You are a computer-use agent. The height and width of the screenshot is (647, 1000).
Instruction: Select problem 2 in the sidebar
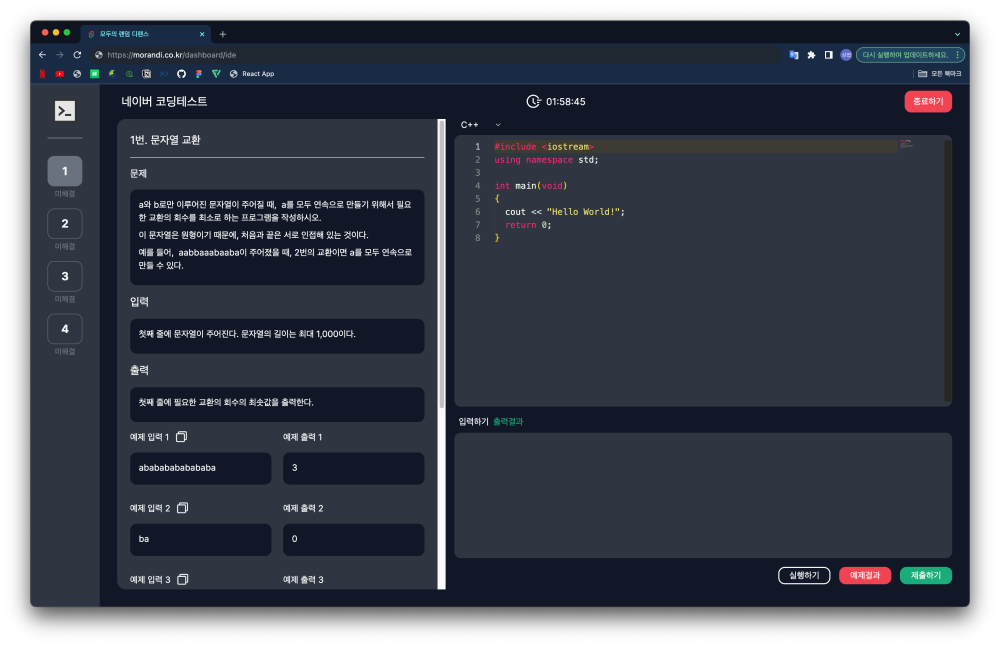[65, 224]
